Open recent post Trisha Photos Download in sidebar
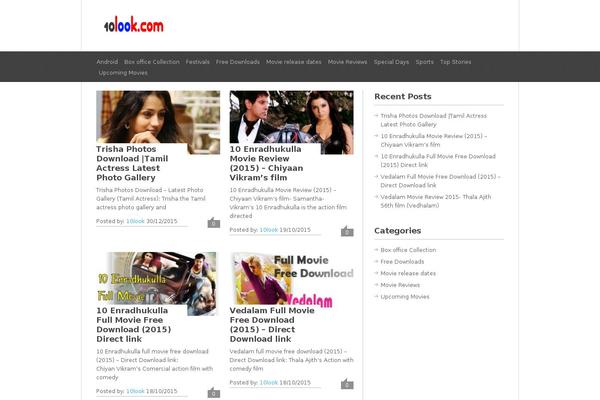 coord(434,120)
